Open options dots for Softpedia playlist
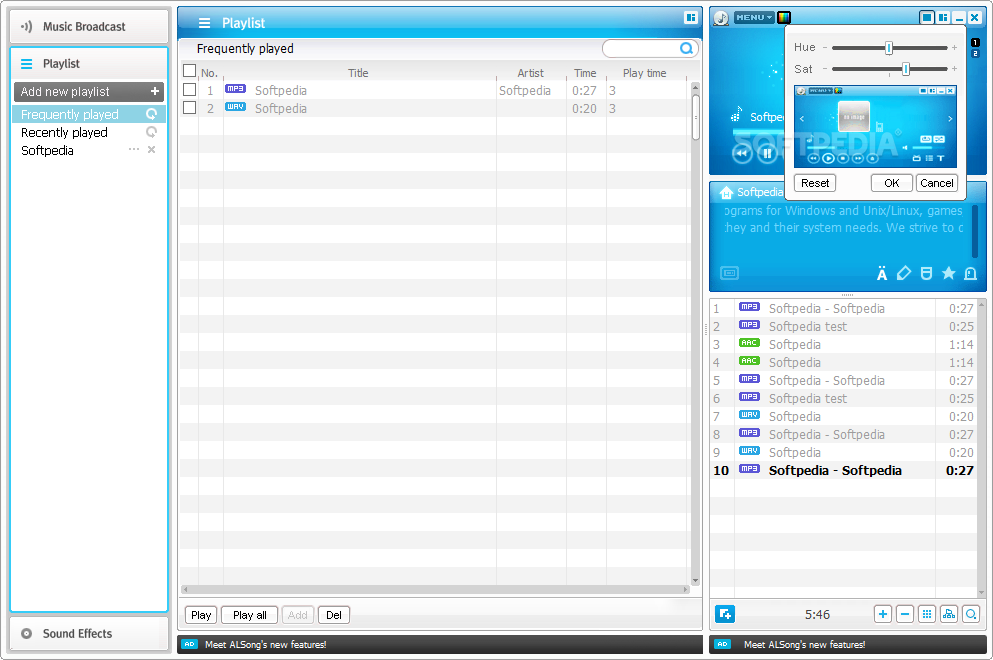This screenshot has height=660, width=993. pos(134,149)
